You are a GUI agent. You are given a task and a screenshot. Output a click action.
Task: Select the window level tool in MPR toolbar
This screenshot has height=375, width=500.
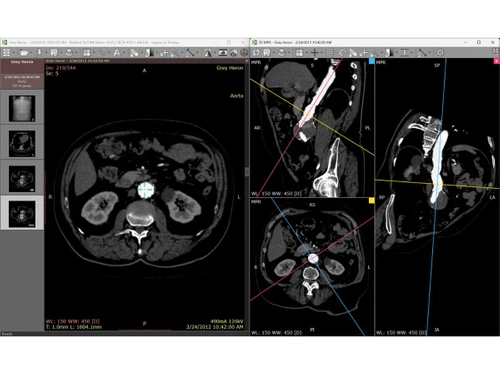[x=389, y=52]
